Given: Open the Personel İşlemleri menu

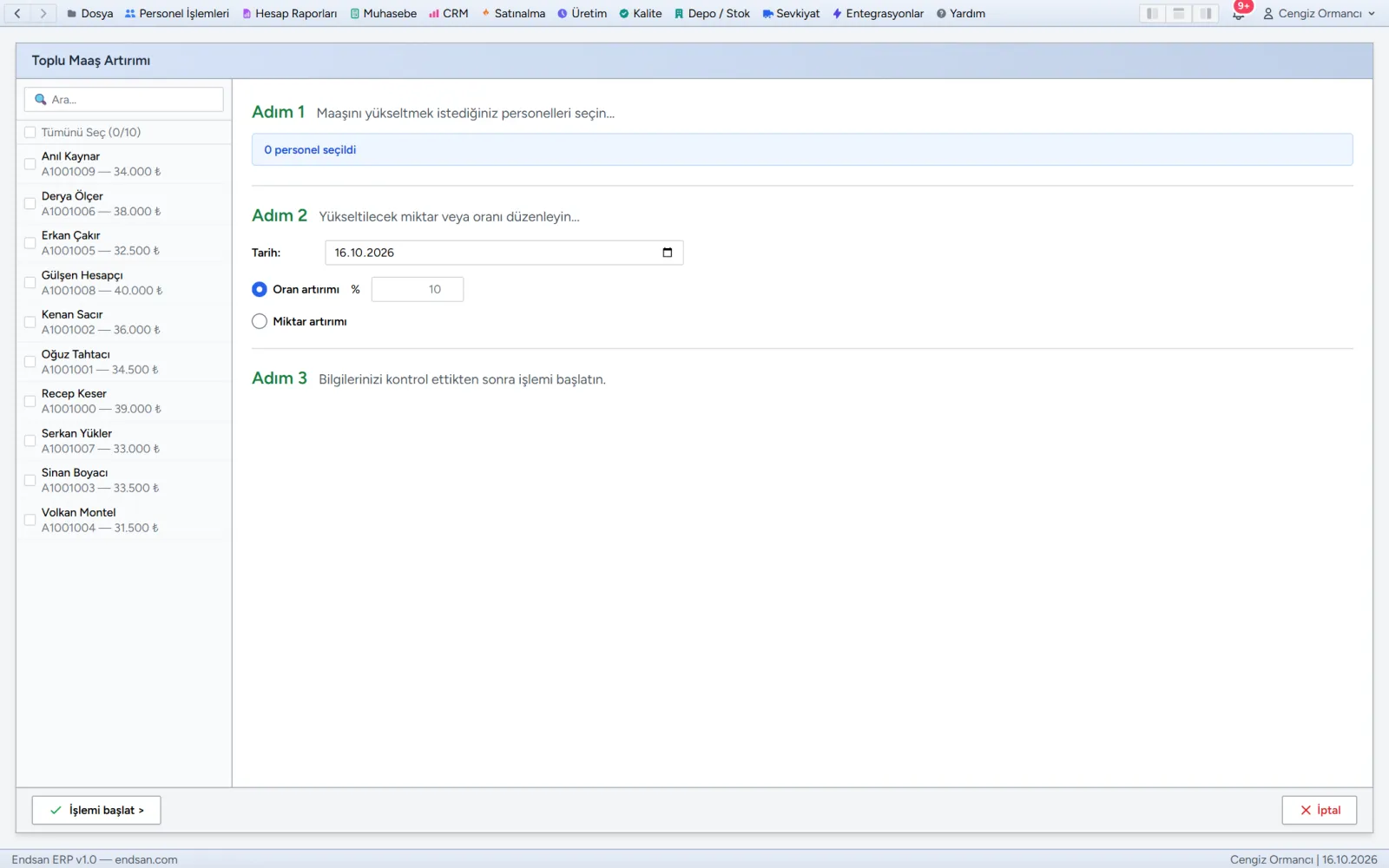Looking at the screenshot, I should (x=177, y=13).
